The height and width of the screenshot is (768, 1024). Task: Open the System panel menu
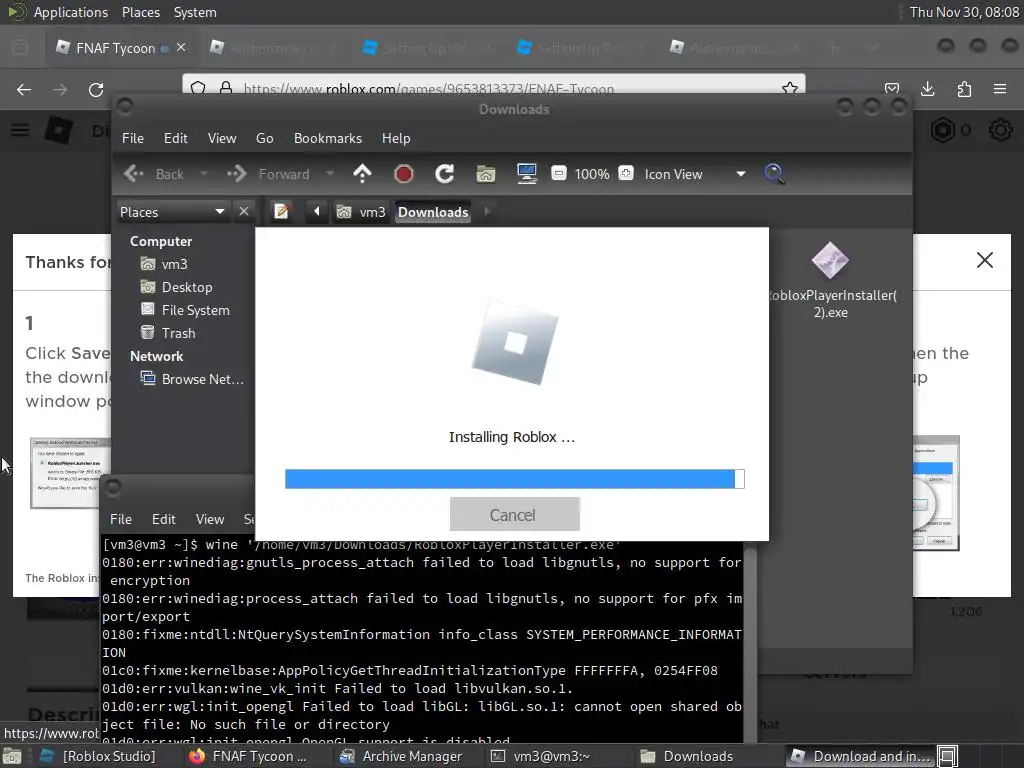click(195, 12)
